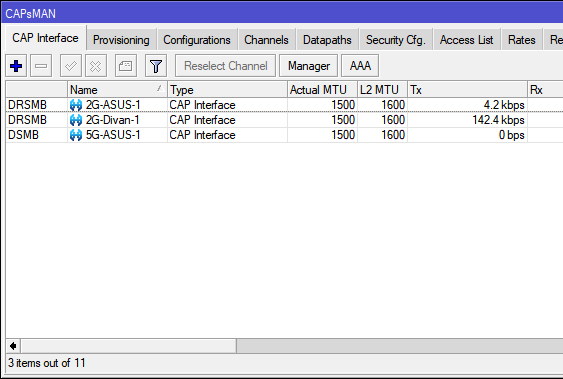The width and height of the screenshot is (563, 379).
Task: Switch to the Channels tab
Action: coord(266,40)
